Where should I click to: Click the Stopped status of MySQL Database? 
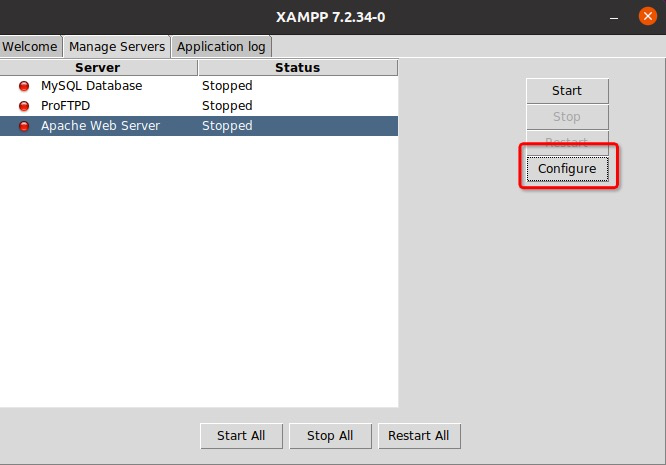pos(227,86)
